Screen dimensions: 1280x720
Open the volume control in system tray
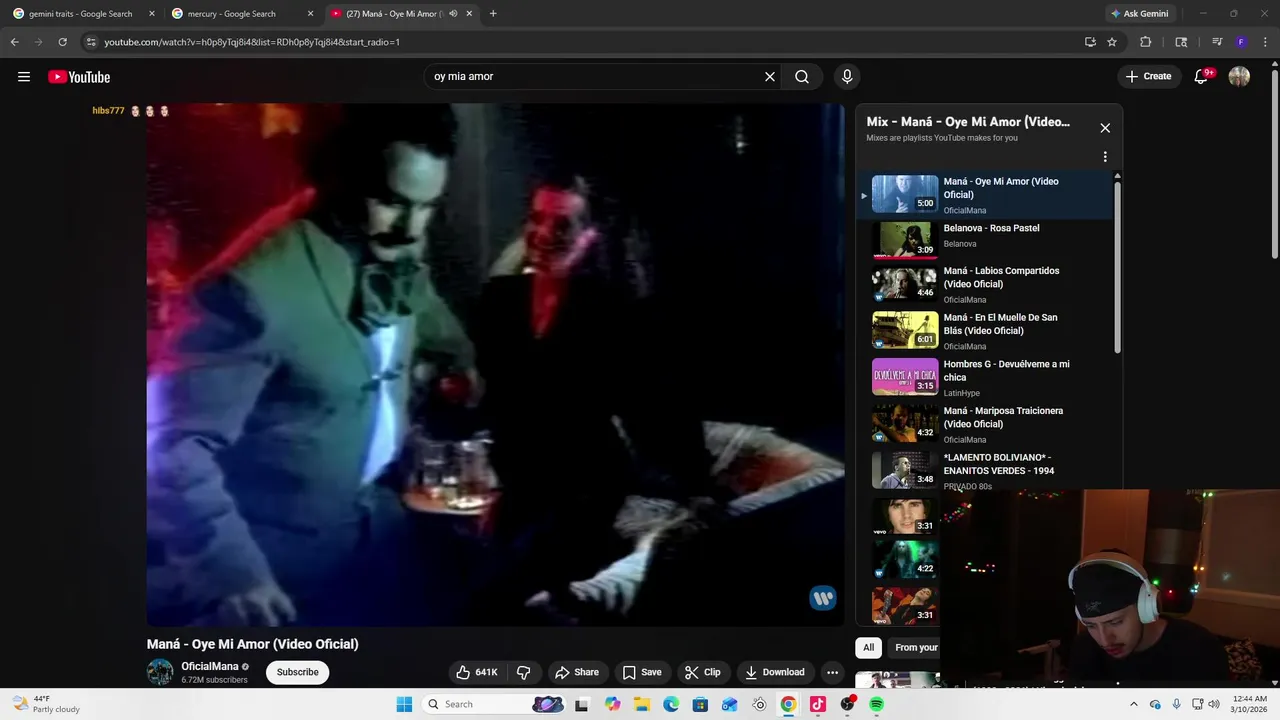click(x=1214, y=704)
